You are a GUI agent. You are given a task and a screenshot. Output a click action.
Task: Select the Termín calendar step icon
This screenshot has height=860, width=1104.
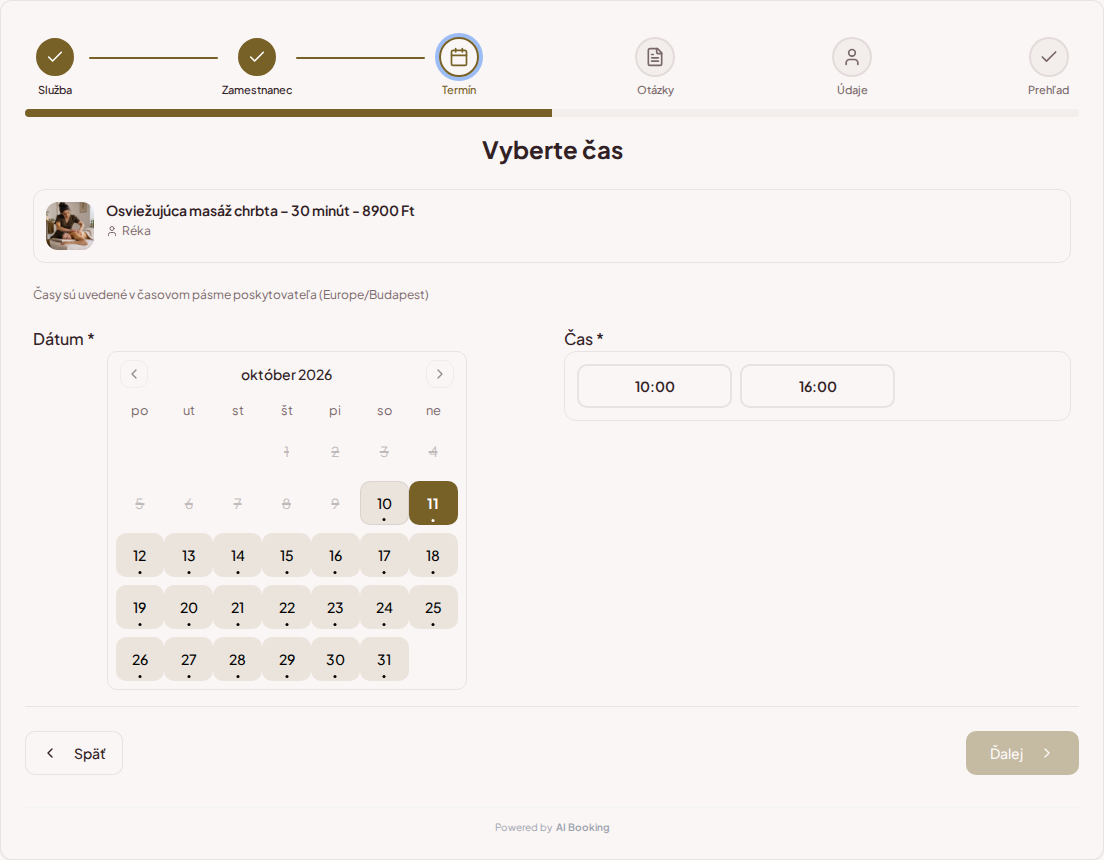coord(459,57)
